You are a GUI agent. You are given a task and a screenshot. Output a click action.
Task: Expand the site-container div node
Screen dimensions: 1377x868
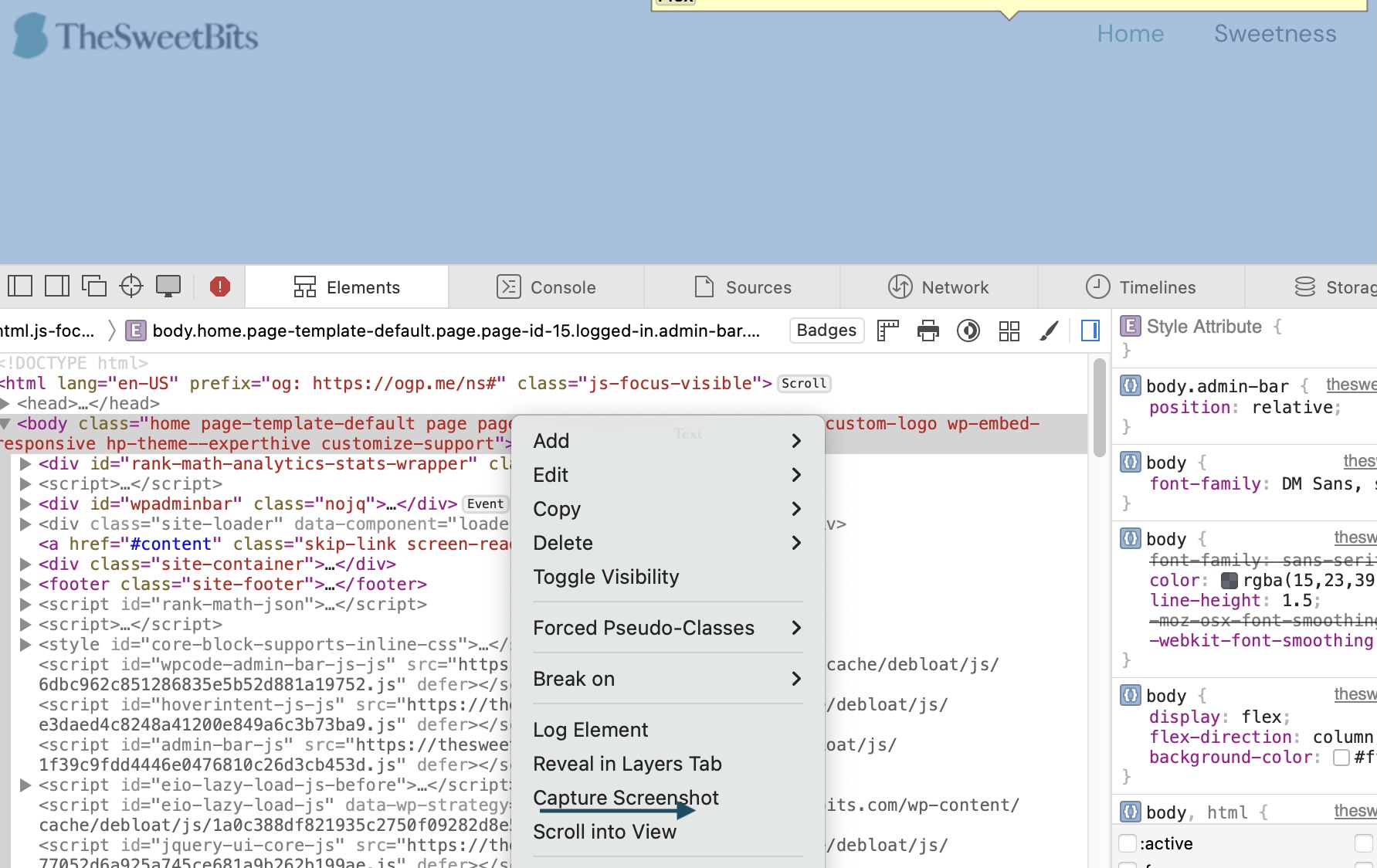point(25,564)
